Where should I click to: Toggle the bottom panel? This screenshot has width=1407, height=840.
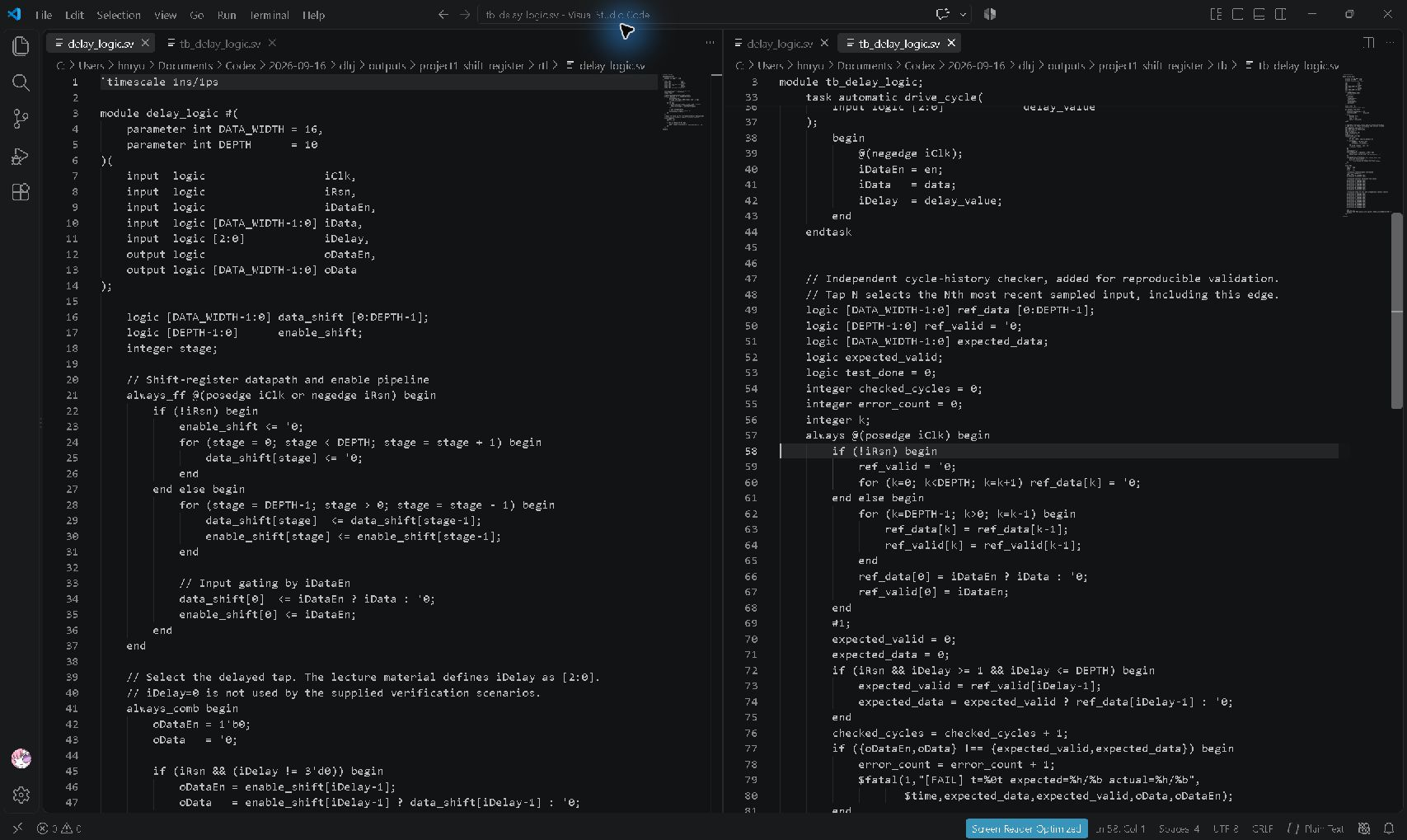[x=1259, y=14]
